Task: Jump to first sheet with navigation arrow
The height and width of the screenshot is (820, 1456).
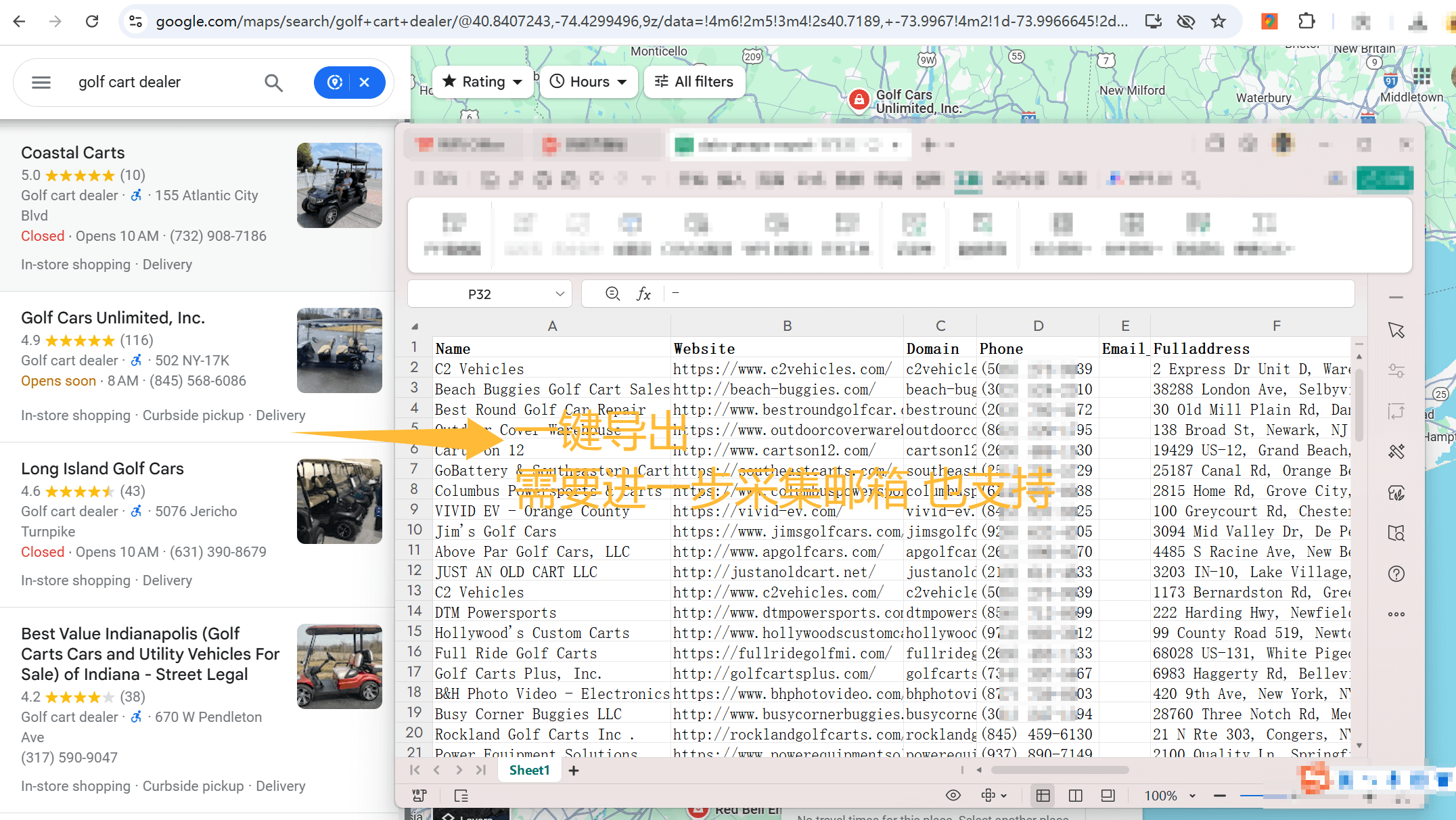Action: click(415, 771)
